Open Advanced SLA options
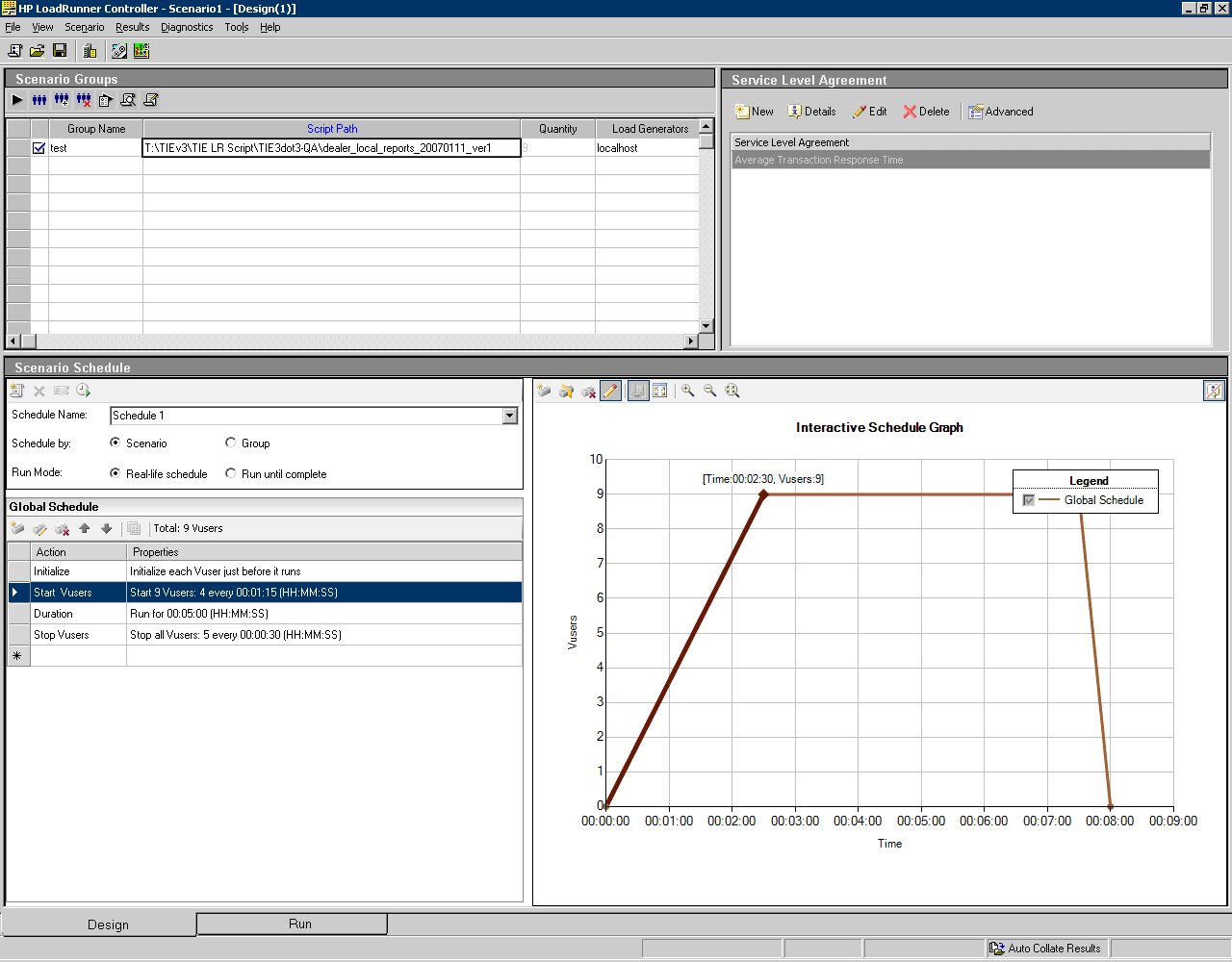 click(1001, 112)
